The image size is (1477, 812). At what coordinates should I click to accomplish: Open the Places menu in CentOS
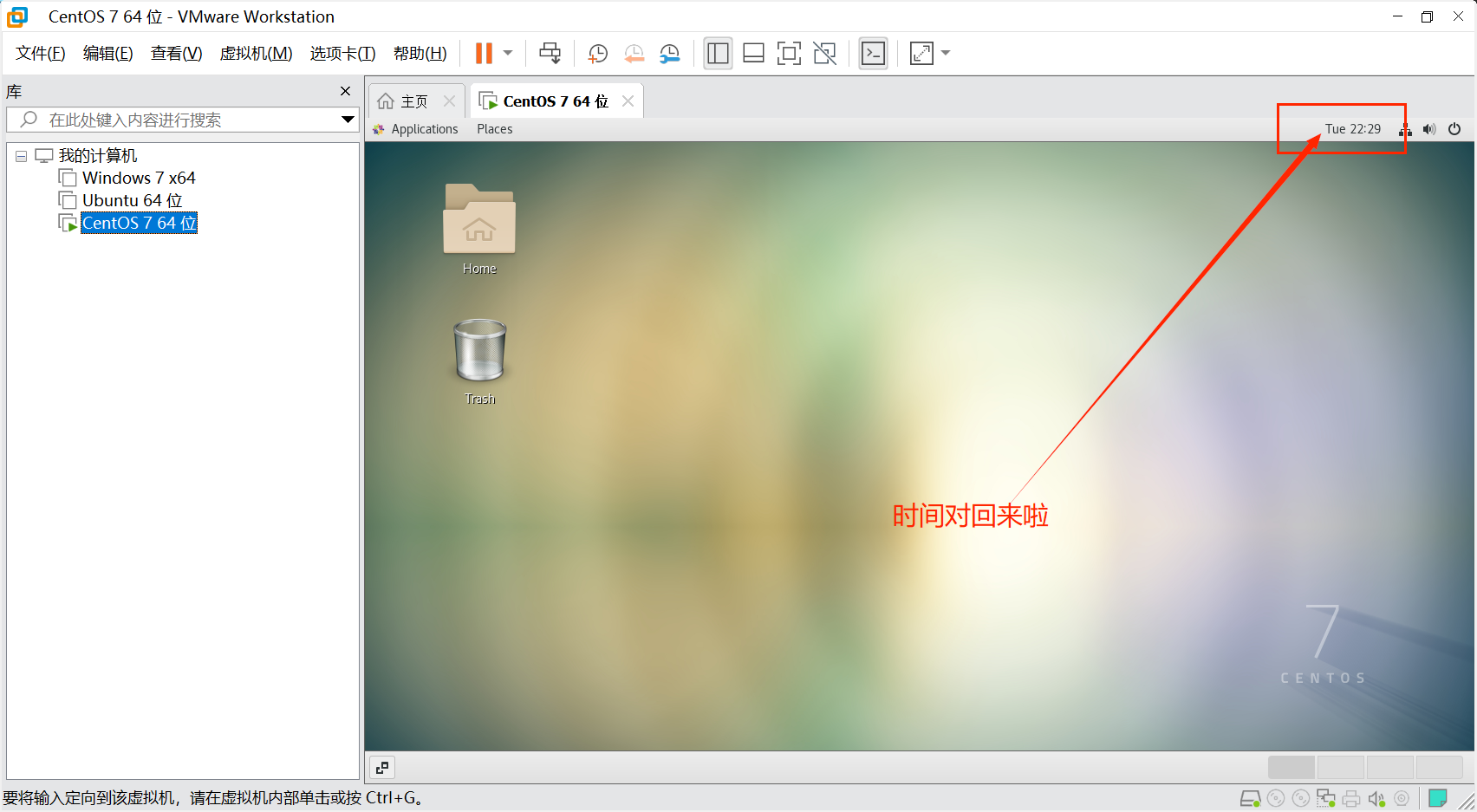click(x=494, y=129)
